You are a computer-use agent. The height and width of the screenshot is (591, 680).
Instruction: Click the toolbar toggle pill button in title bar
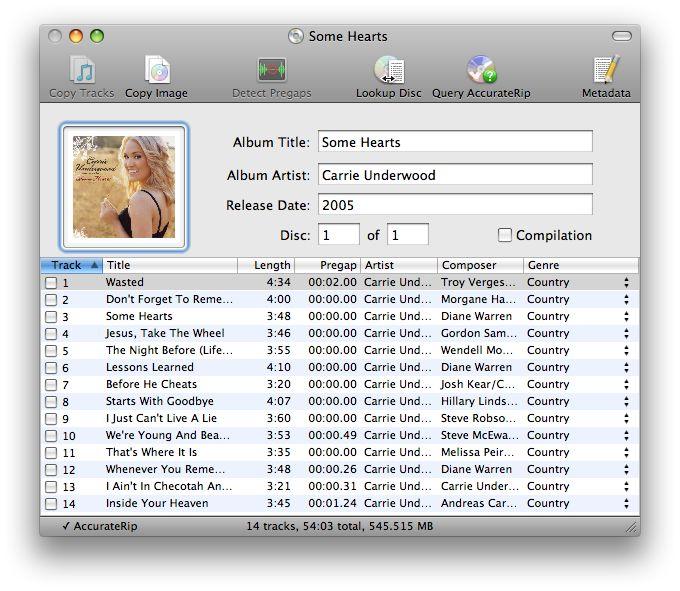[621, 36]
